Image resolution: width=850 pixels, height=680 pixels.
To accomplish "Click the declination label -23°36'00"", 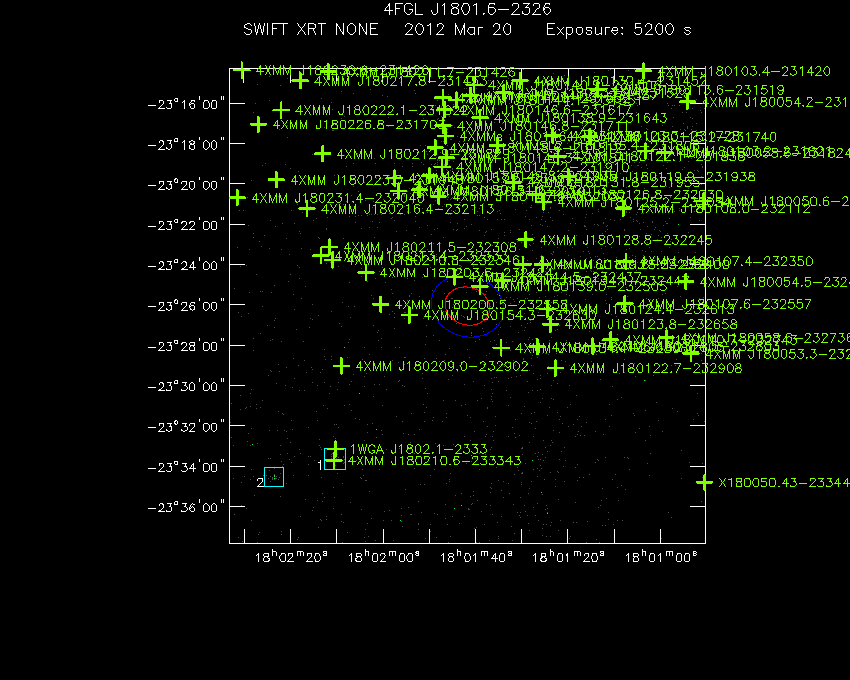I will click(186, 507).
